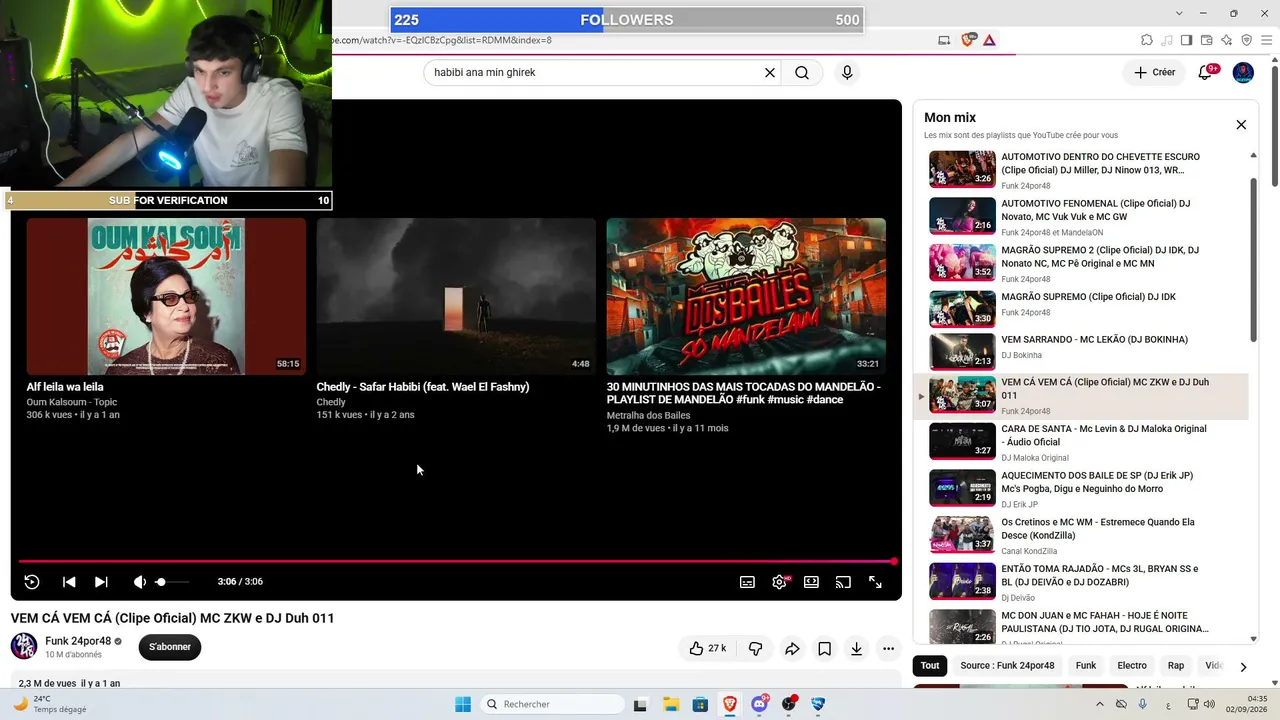The height and width of the screenshot is (720, 1280).
Task: Select the Funk filter chip
Action: click(x=1086, y=665)
